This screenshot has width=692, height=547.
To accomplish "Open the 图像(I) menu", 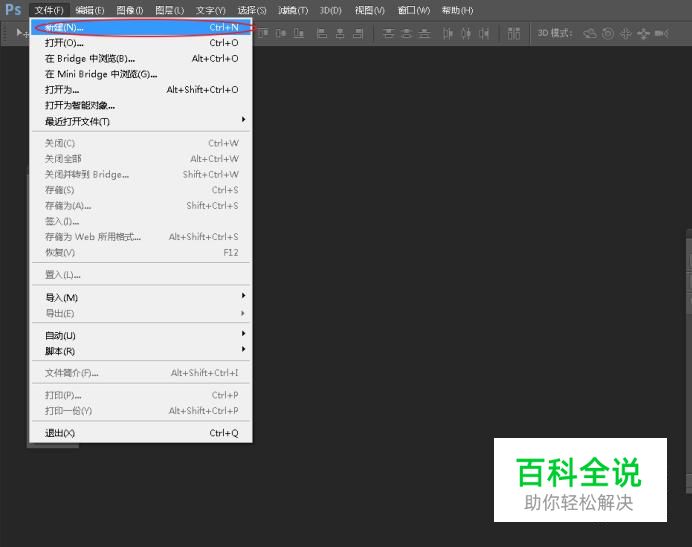I will (130, 10).
